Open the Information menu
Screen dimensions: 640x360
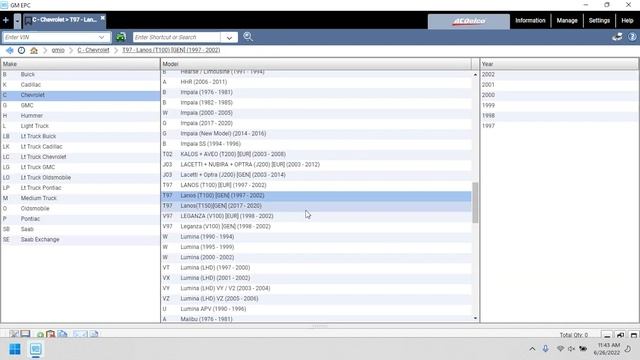tap(530, 20)
